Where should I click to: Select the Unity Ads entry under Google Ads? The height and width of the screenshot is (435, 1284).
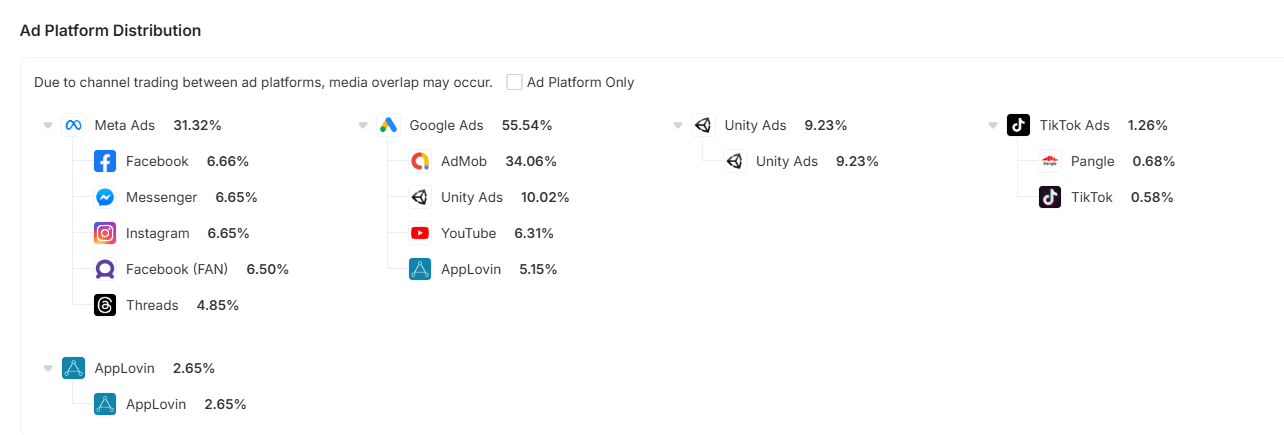pyautogui.click(x=471, y=197)
